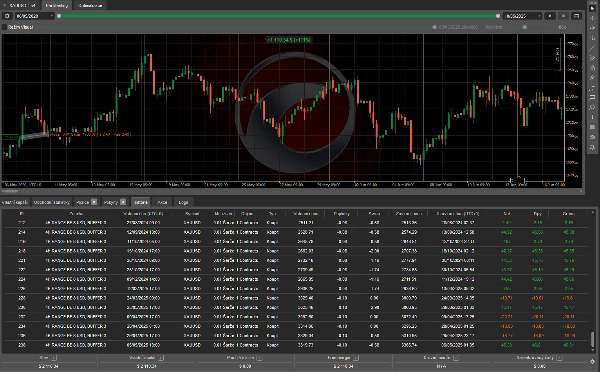Sort by the Swap column header

[x=374, y=214]
